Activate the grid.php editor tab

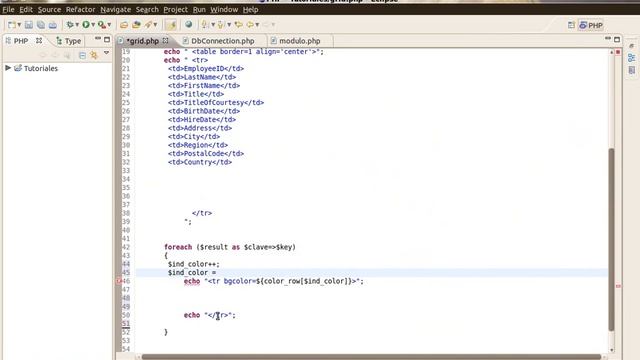click(x=143, y=41)
